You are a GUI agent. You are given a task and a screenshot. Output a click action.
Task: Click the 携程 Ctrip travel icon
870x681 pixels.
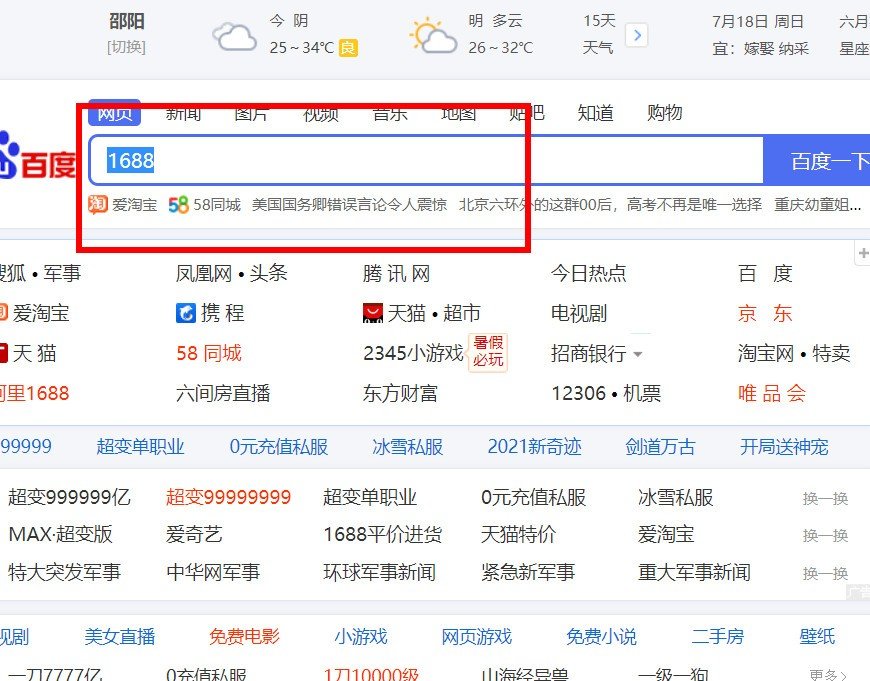(185, 312)
